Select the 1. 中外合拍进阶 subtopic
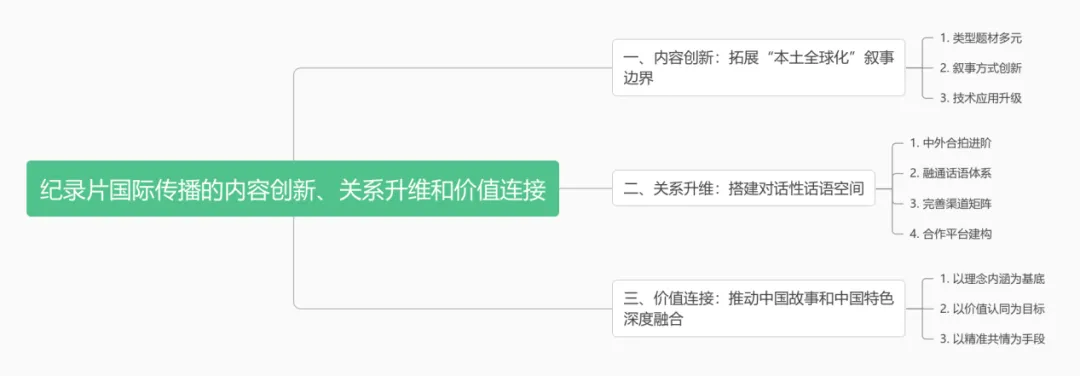1080x376 pixels. click(951, 143)
